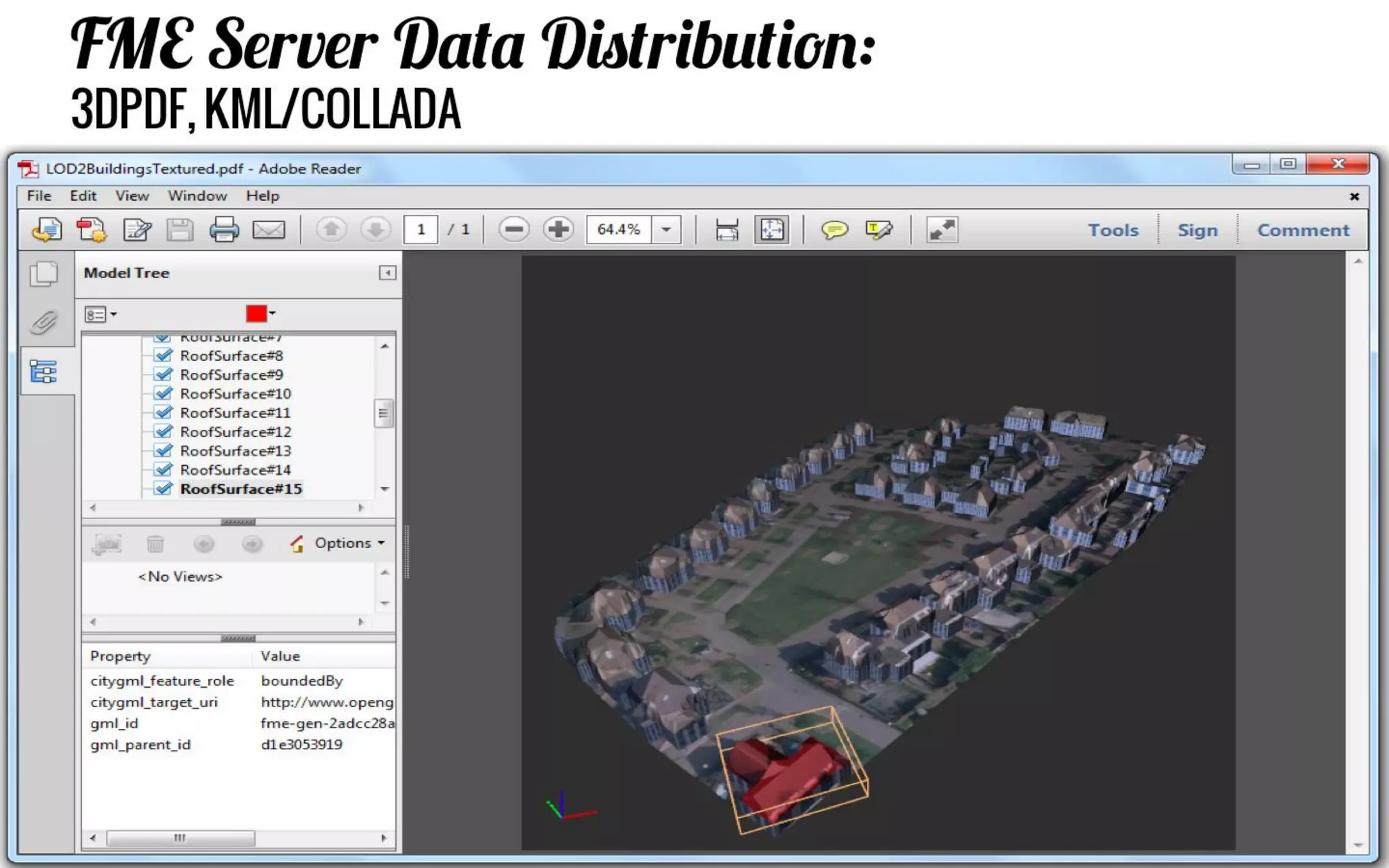Uncheck visibility of RoofSurface#15
This screenshot has height=868, width=1389.
point(163,488)
